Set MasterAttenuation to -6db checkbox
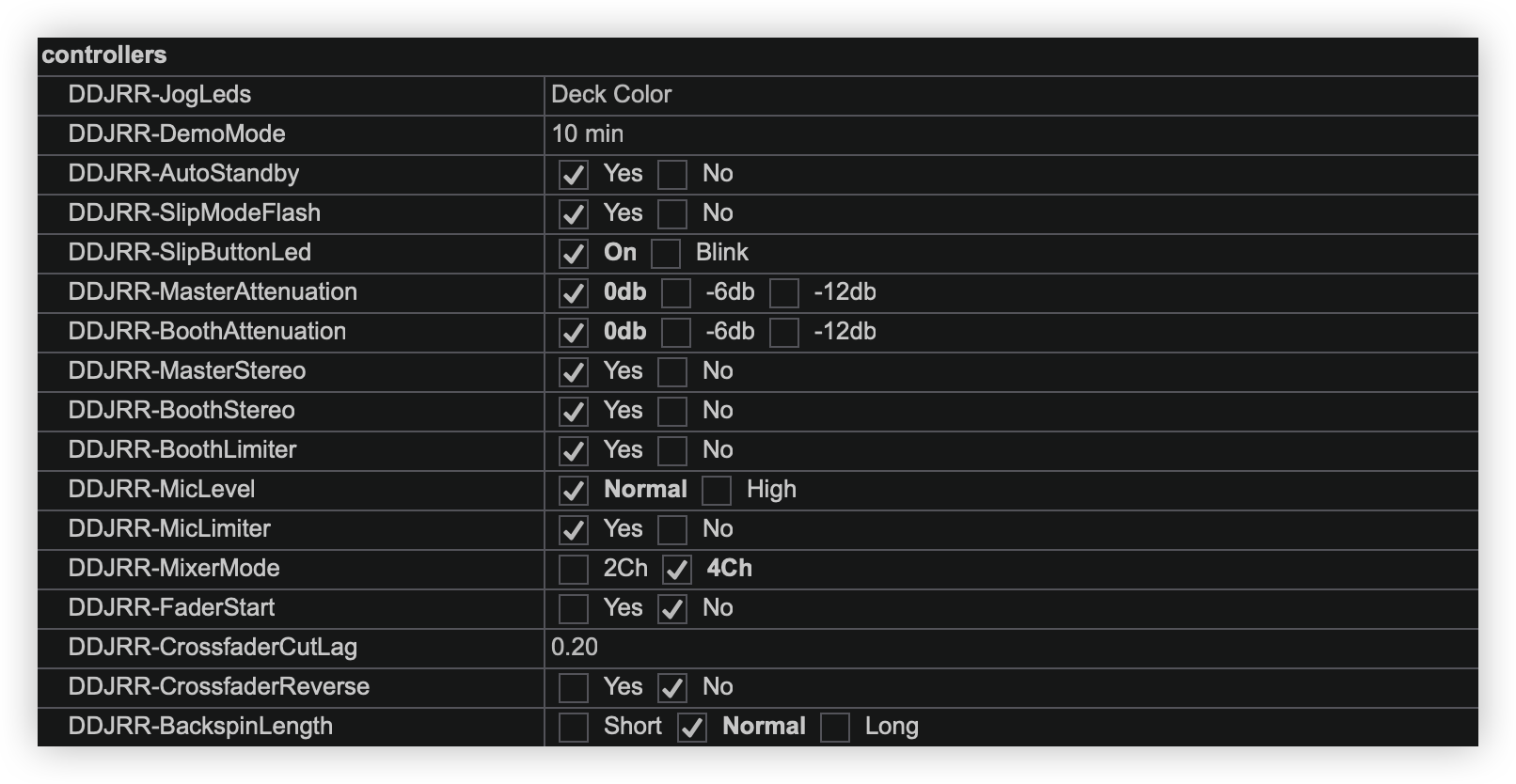The height and width of the screenshot is (784, 1516). tap(676, 293)
